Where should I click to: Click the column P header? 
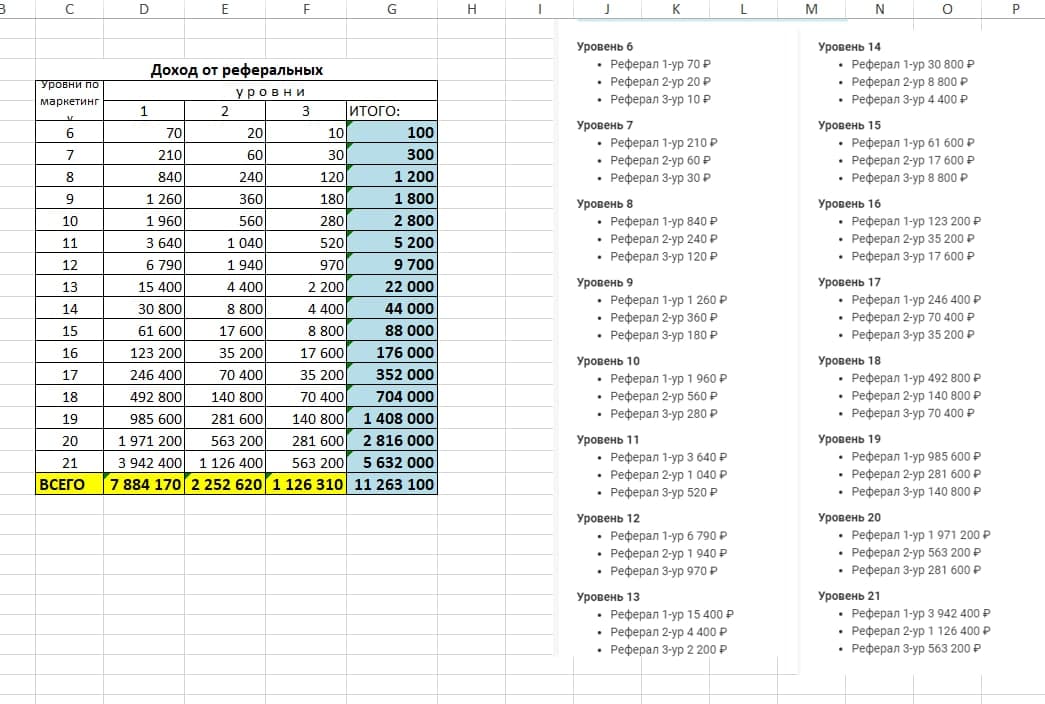(x=1016, y=9)
